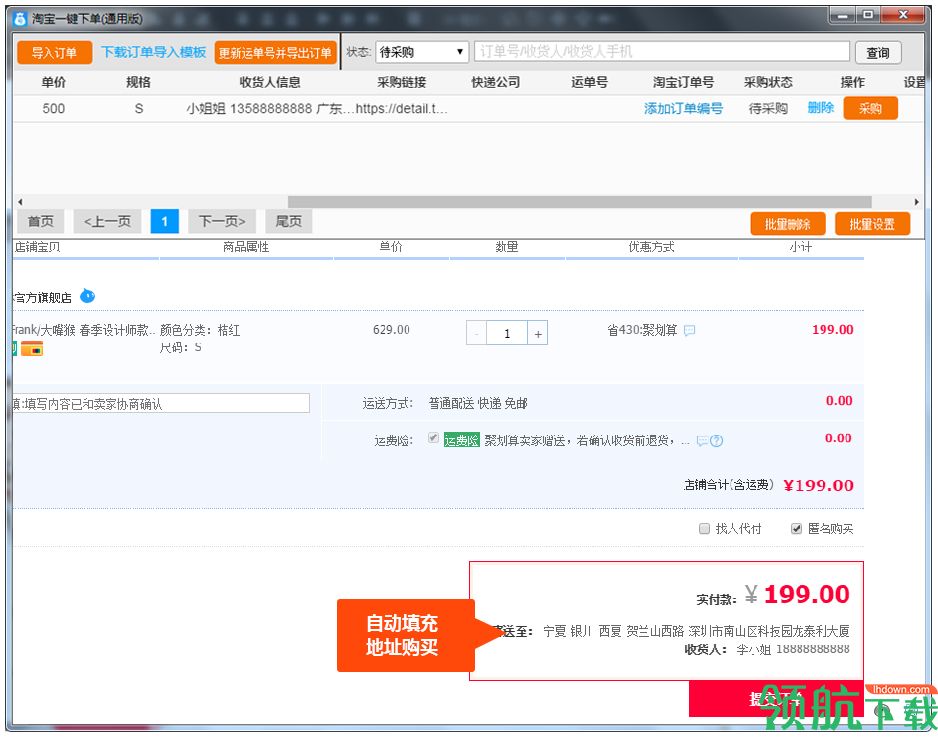Image resolution: width=938 pixels, height=737 pixels.
Task: Click the 运费险 help question icon
Action: (x=717, y=441)
